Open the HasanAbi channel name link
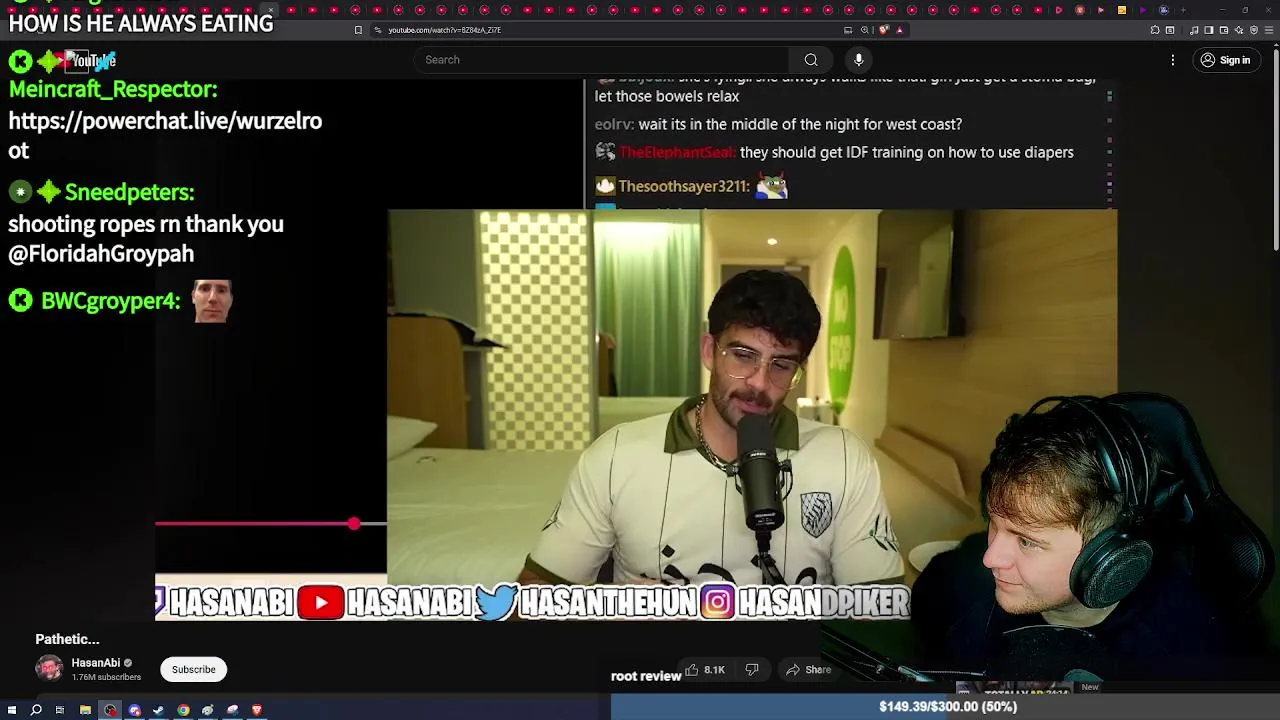1280x720 pixels. pyautogui.click(x=96, y=662)
